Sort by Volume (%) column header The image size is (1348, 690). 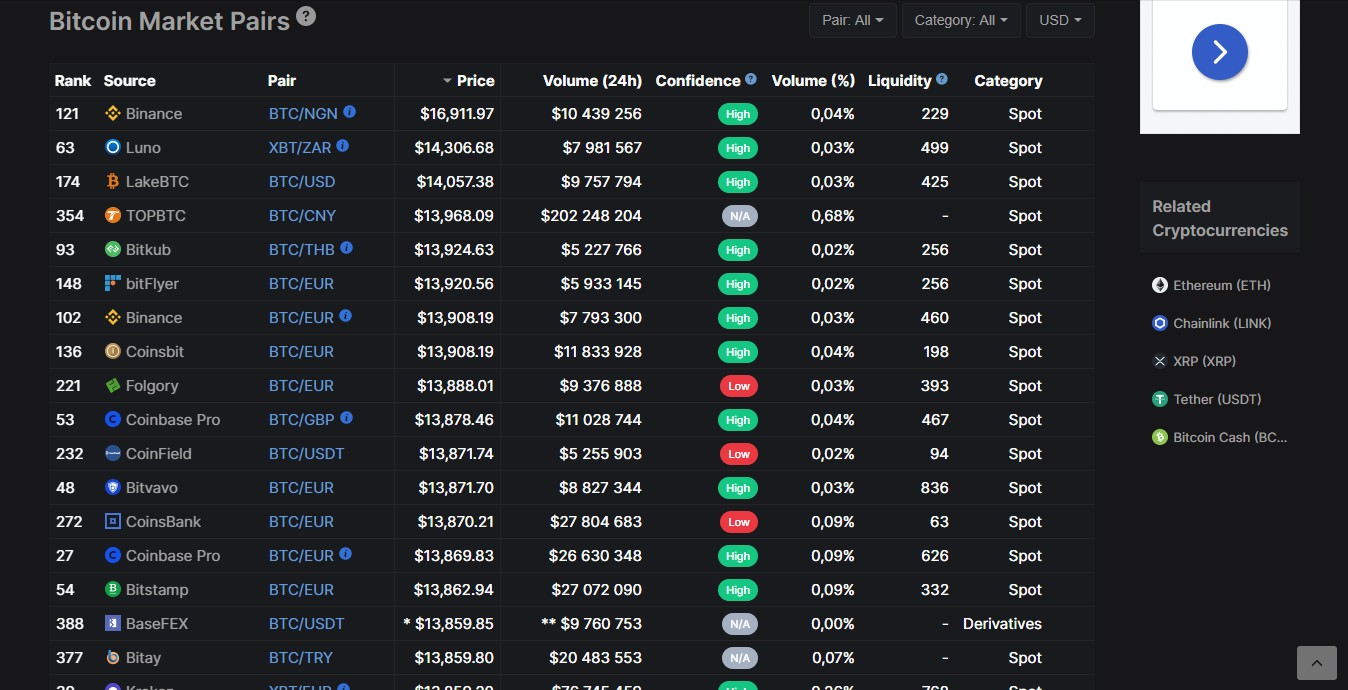point(814,80)
